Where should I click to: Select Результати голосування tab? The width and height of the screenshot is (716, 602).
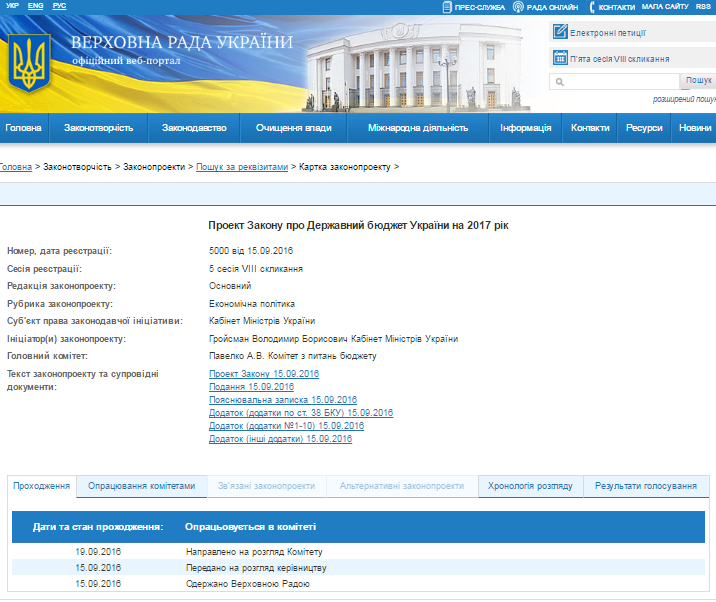pyautogui.click(x=646, y=486)
